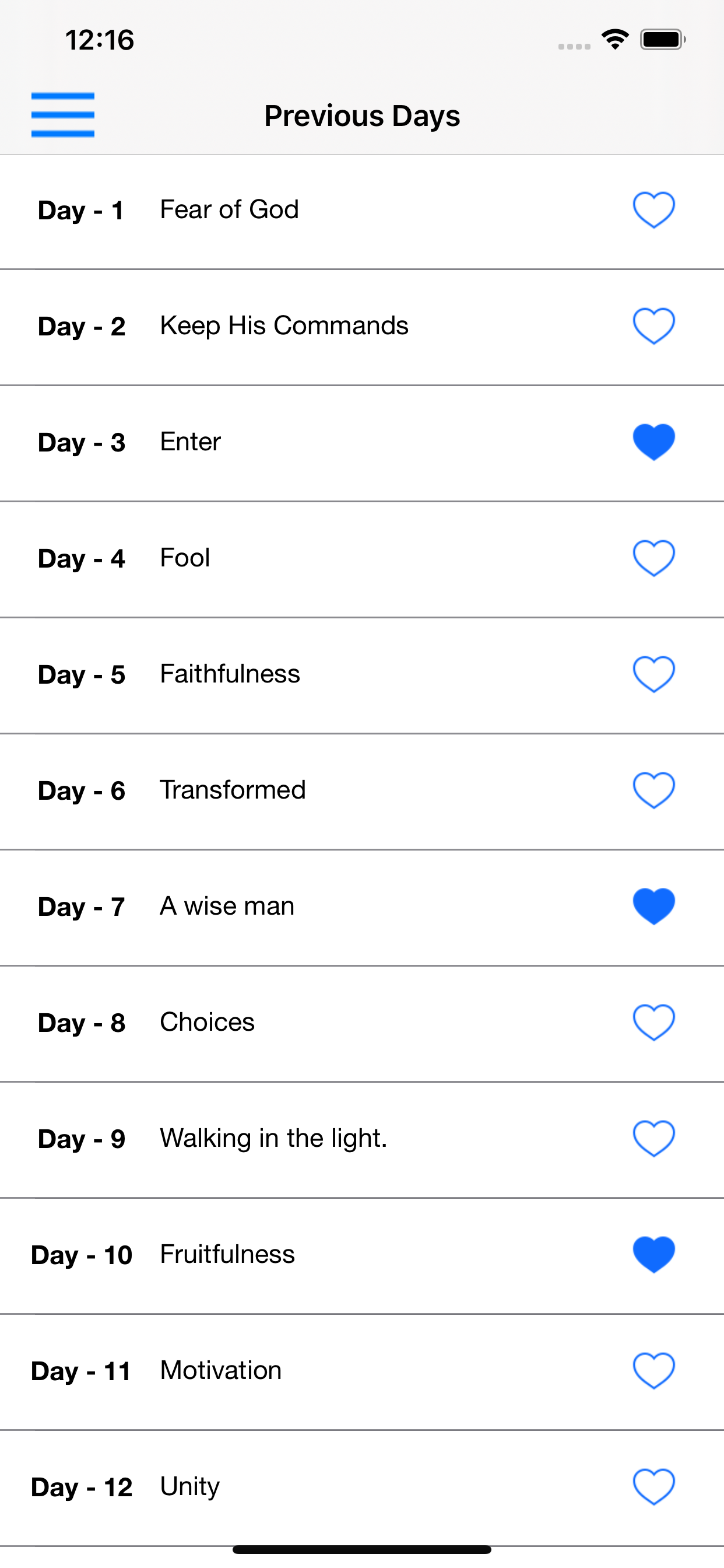Image resolution: width=724 pixels, height=1568 pixels.
Task: Remove A wise man from favorites
Action: coord(654,907)
